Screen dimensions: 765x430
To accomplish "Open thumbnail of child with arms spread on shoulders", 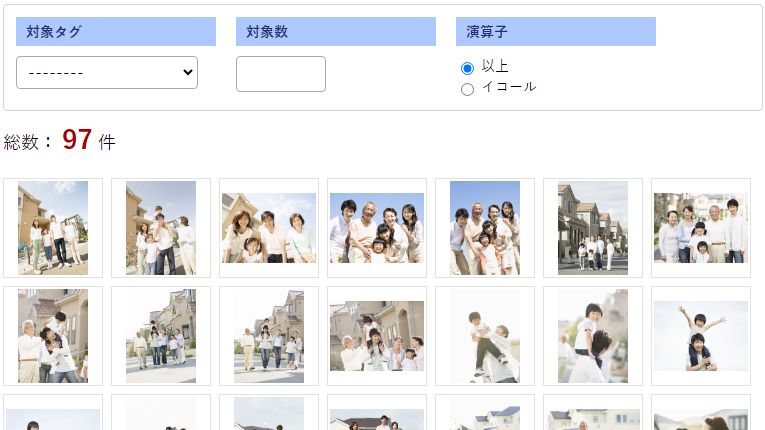I will pyautogui.click(x=701, y=336).
